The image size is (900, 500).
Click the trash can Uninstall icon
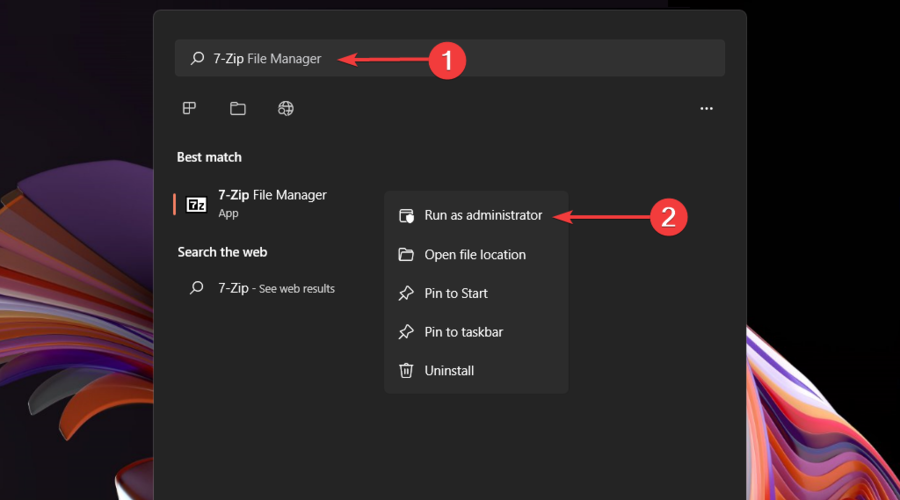[x=406, y=370]
